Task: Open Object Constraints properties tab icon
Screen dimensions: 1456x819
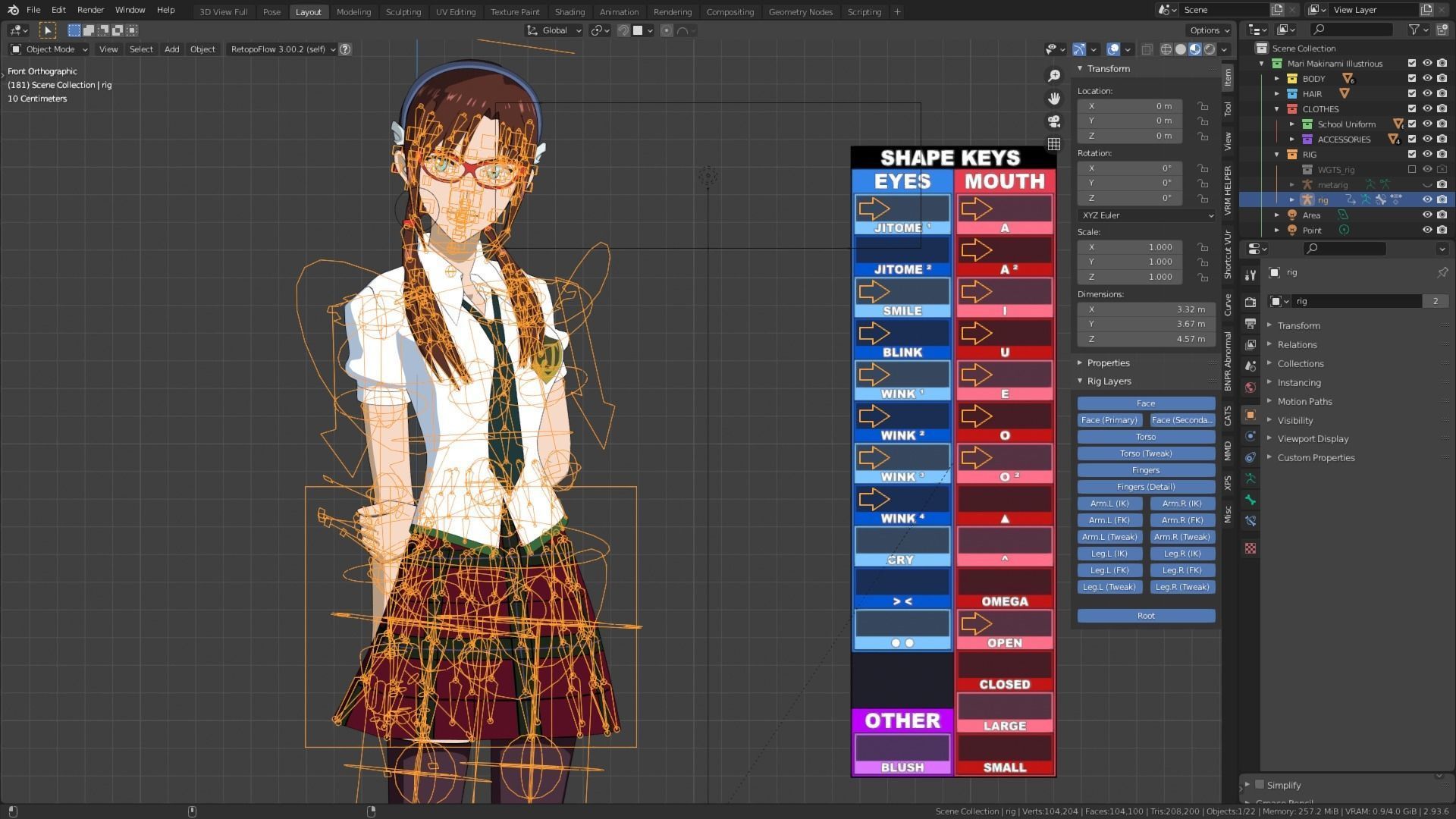Action: 1250,457
